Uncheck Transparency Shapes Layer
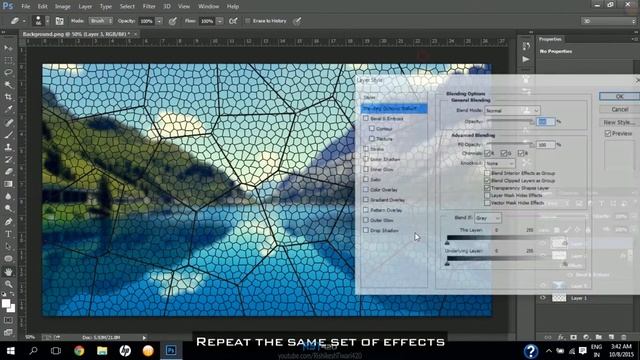640x360 pixels. [x=487, y=188]
